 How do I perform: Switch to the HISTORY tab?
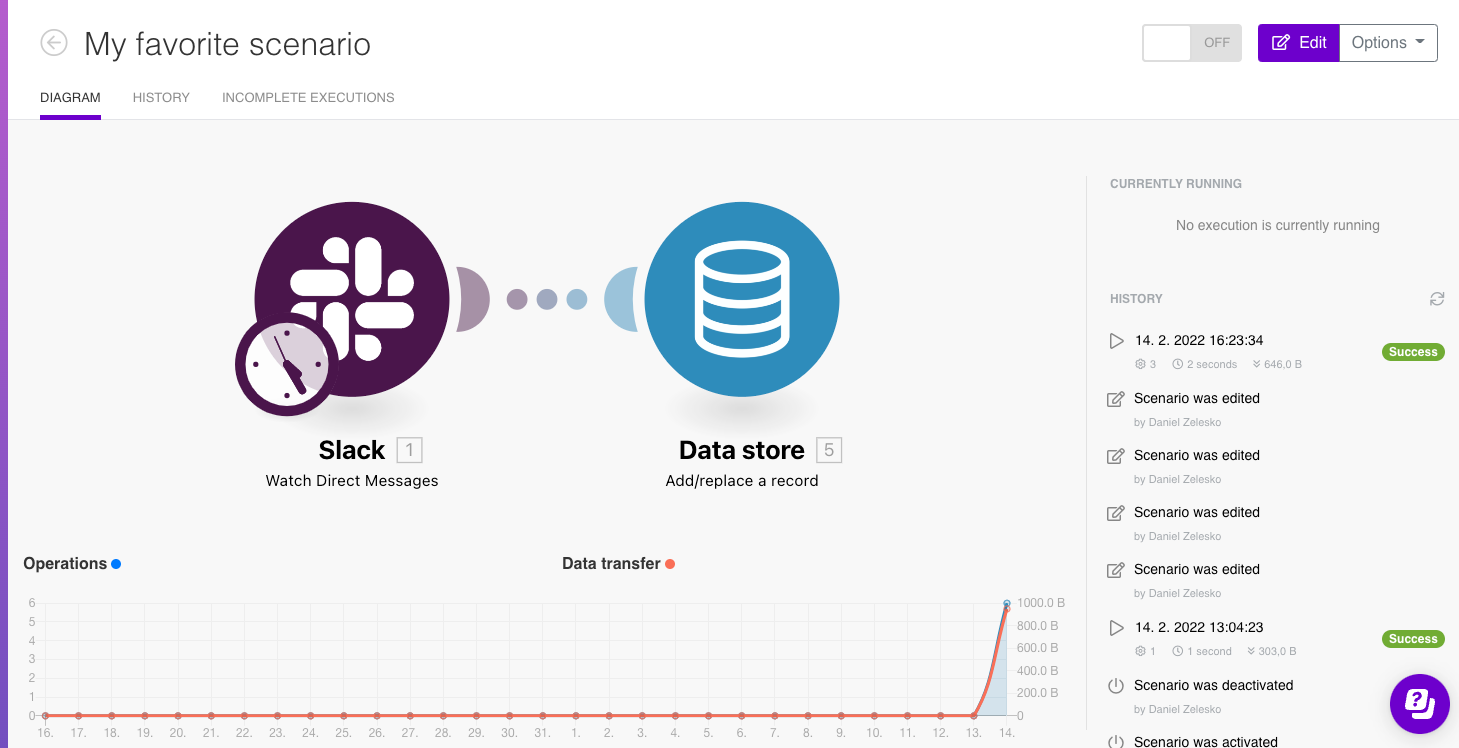[161, 98]
